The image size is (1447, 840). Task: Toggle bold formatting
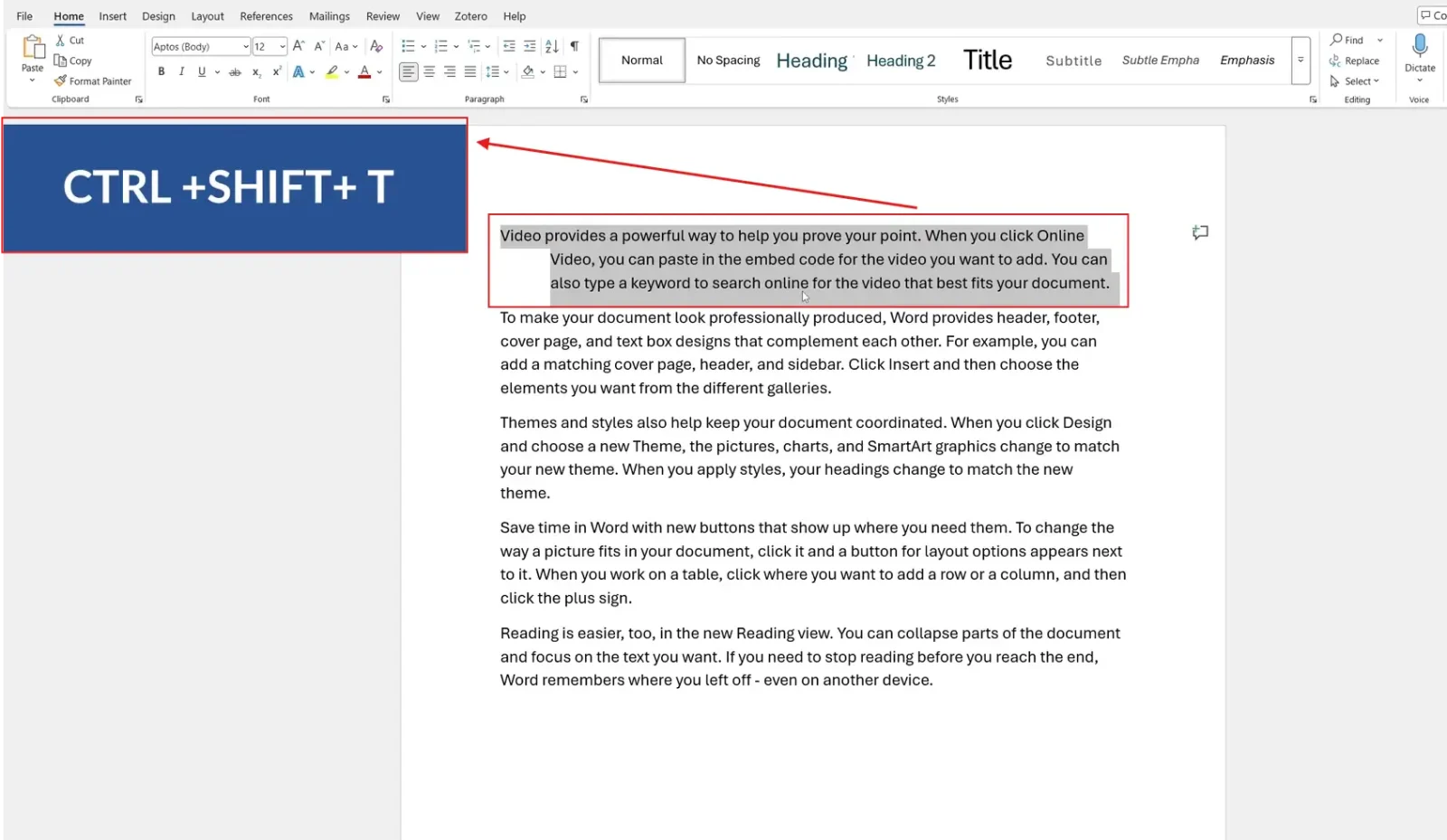click(x=161, y=71)
